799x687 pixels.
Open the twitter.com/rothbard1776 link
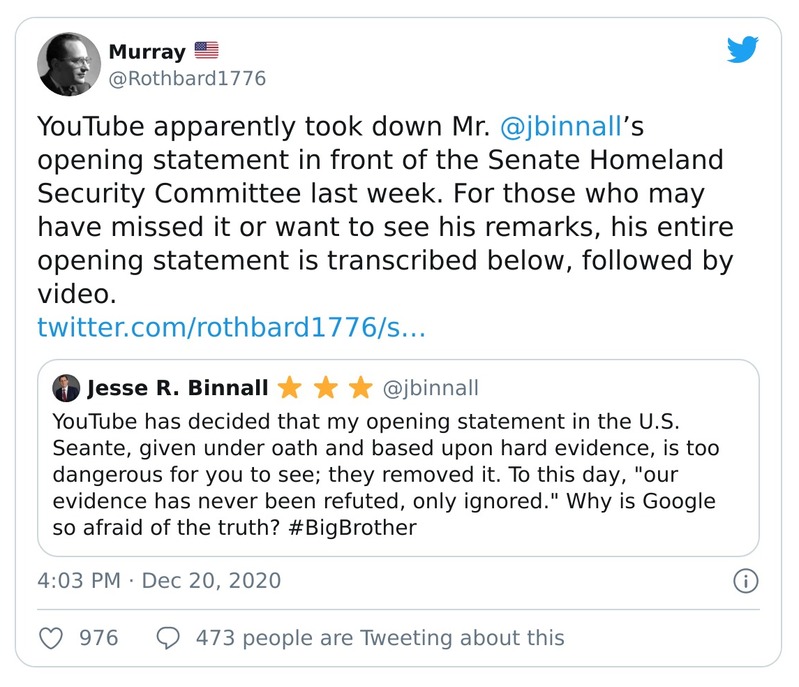(x=231, y=327)
